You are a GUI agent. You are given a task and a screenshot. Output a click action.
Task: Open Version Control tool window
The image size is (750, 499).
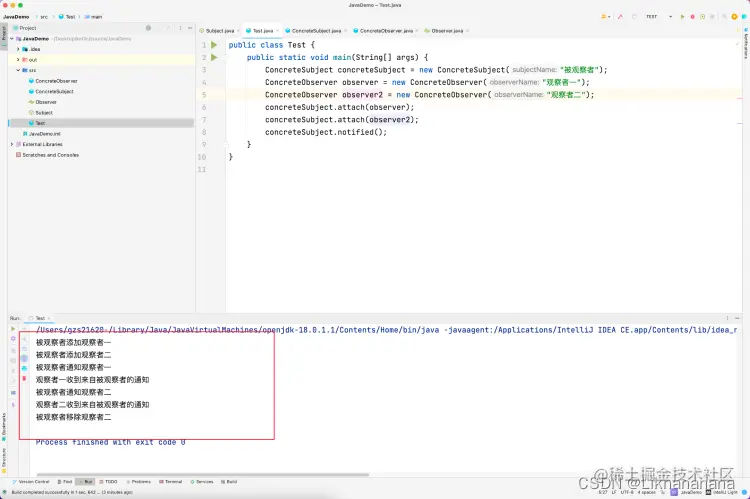[31, 482]
